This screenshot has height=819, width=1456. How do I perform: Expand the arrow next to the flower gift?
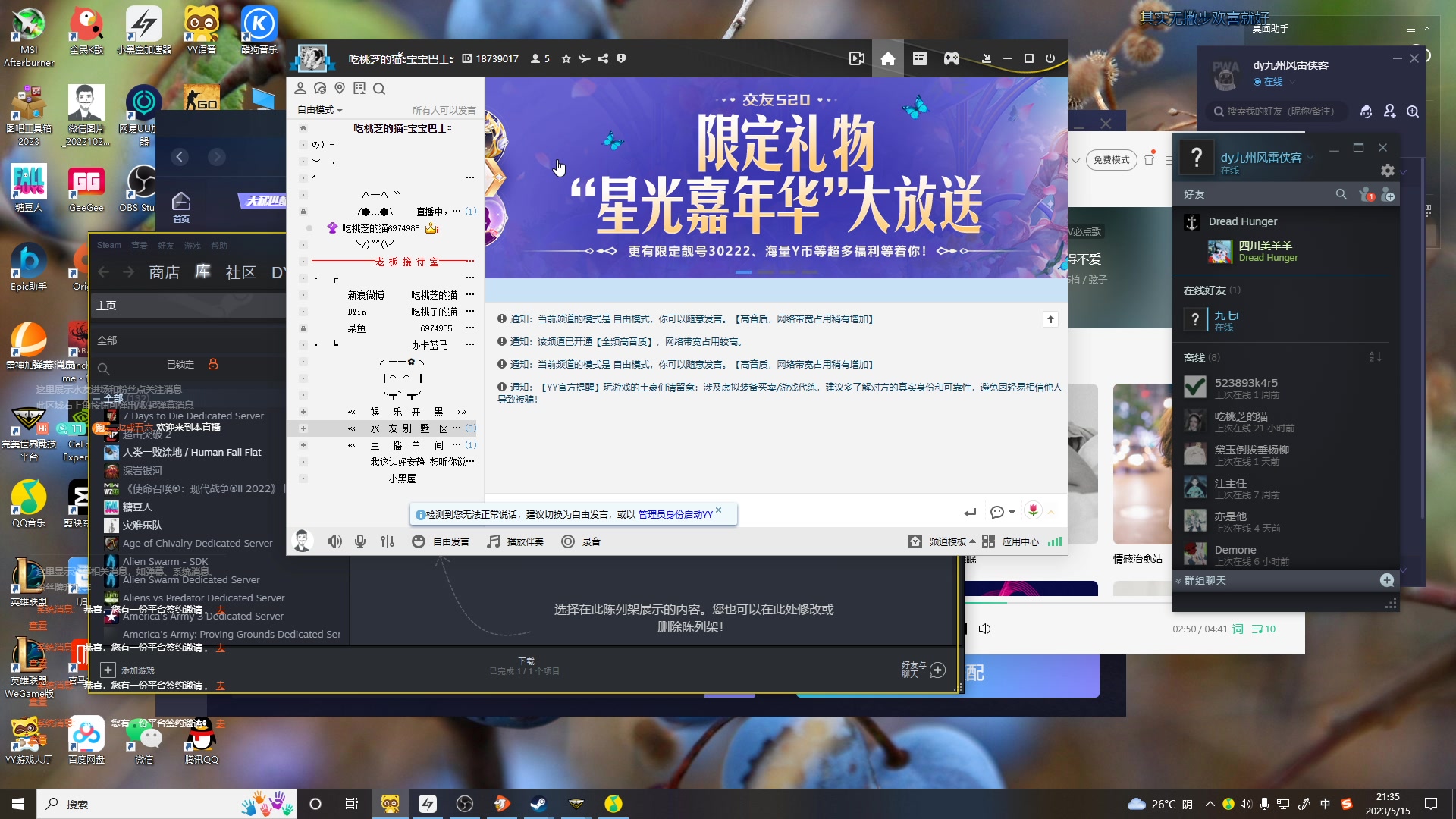coord(1051,513)
